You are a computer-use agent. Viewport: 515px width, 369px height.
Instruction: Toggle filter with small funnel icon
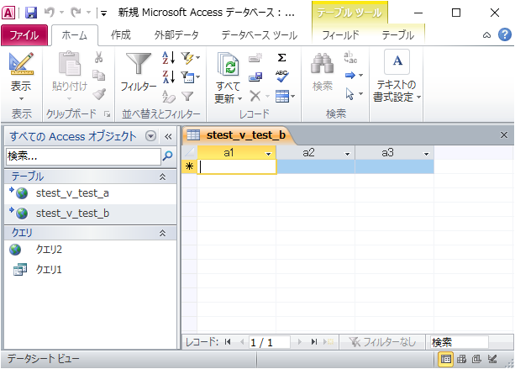coord(188,96)
